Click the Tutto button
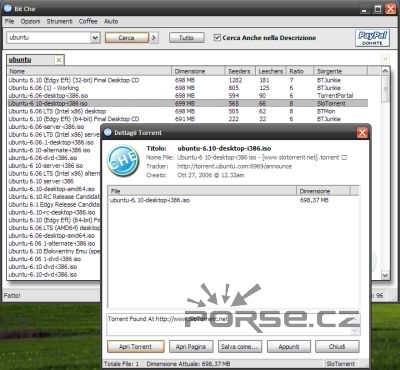The image size is (400, 370). [x=186, y=38]
